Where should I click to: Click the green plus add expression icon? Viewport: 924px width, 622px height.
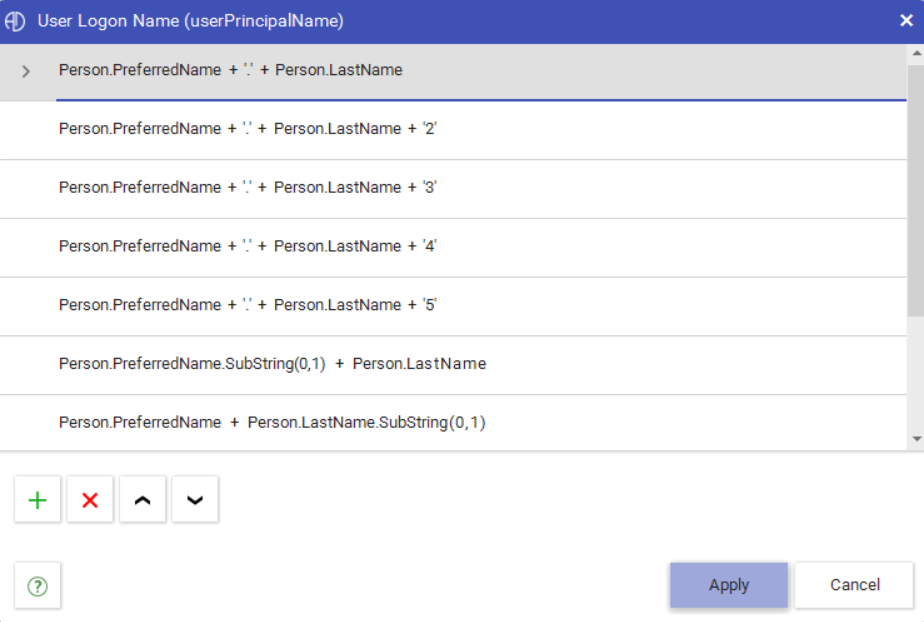(x=38, y=500)
